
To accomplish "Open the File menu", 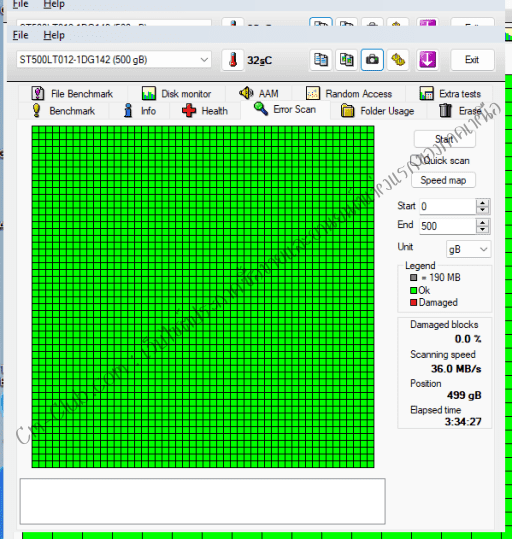I will point(20,35).
